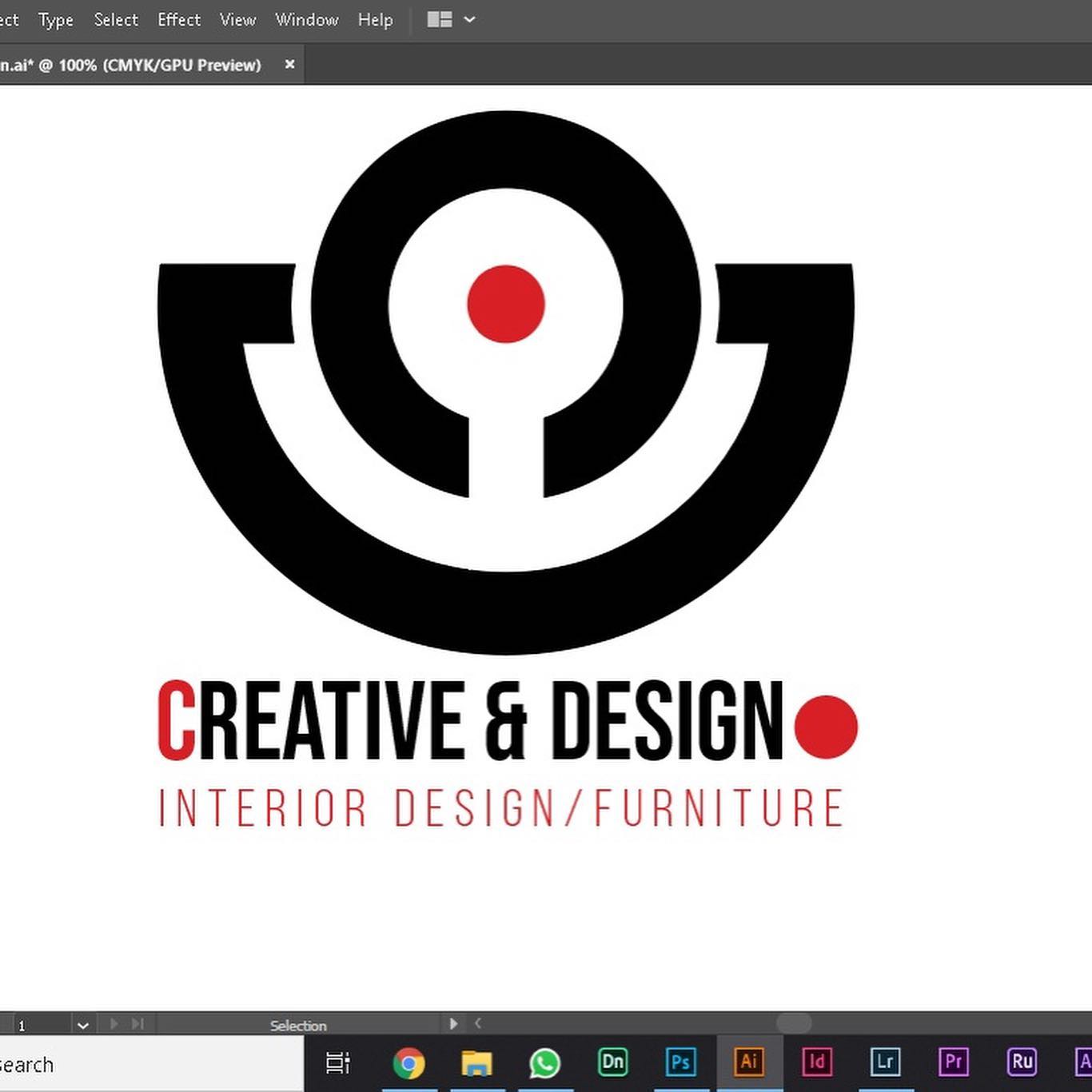
Task: Select the large black outer arc shape
Action: click(x=506, y=612)
